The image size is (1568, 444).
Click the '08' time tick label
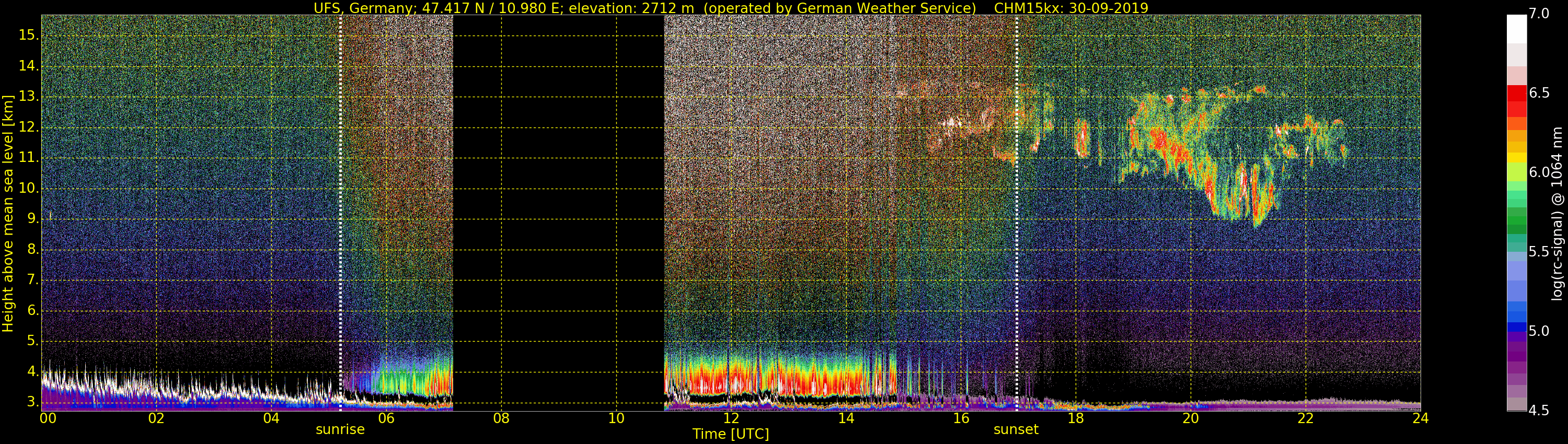(x=501, y=418)
